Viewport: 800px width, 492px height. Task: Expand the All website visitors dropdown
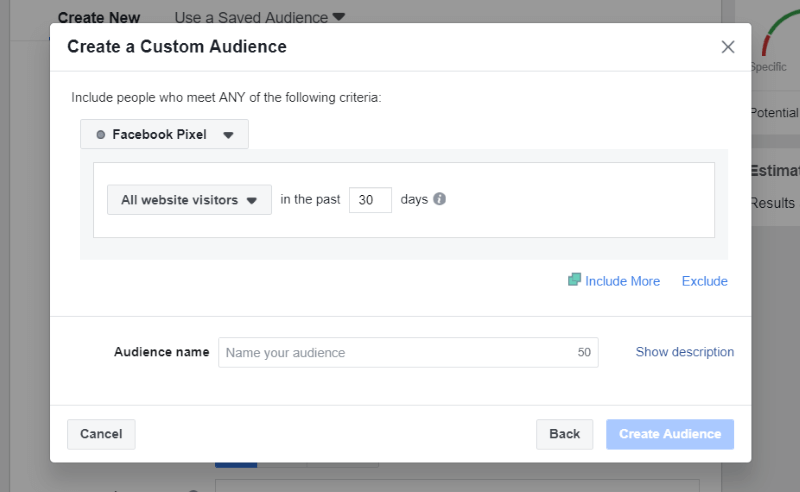pos(189,200)
